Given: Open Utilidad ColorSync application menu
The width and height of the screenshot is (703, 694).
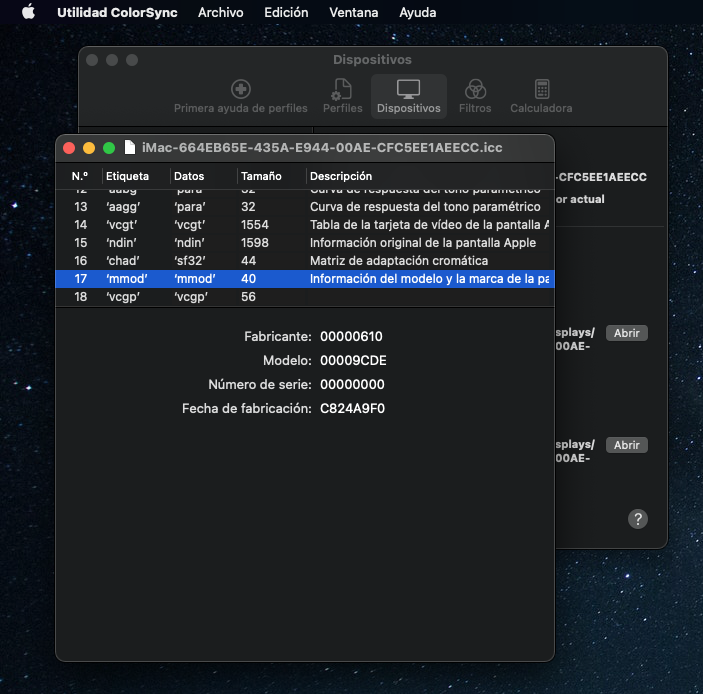Looking at the screenshot, I should pyautogui.click(x=117, y=12).
